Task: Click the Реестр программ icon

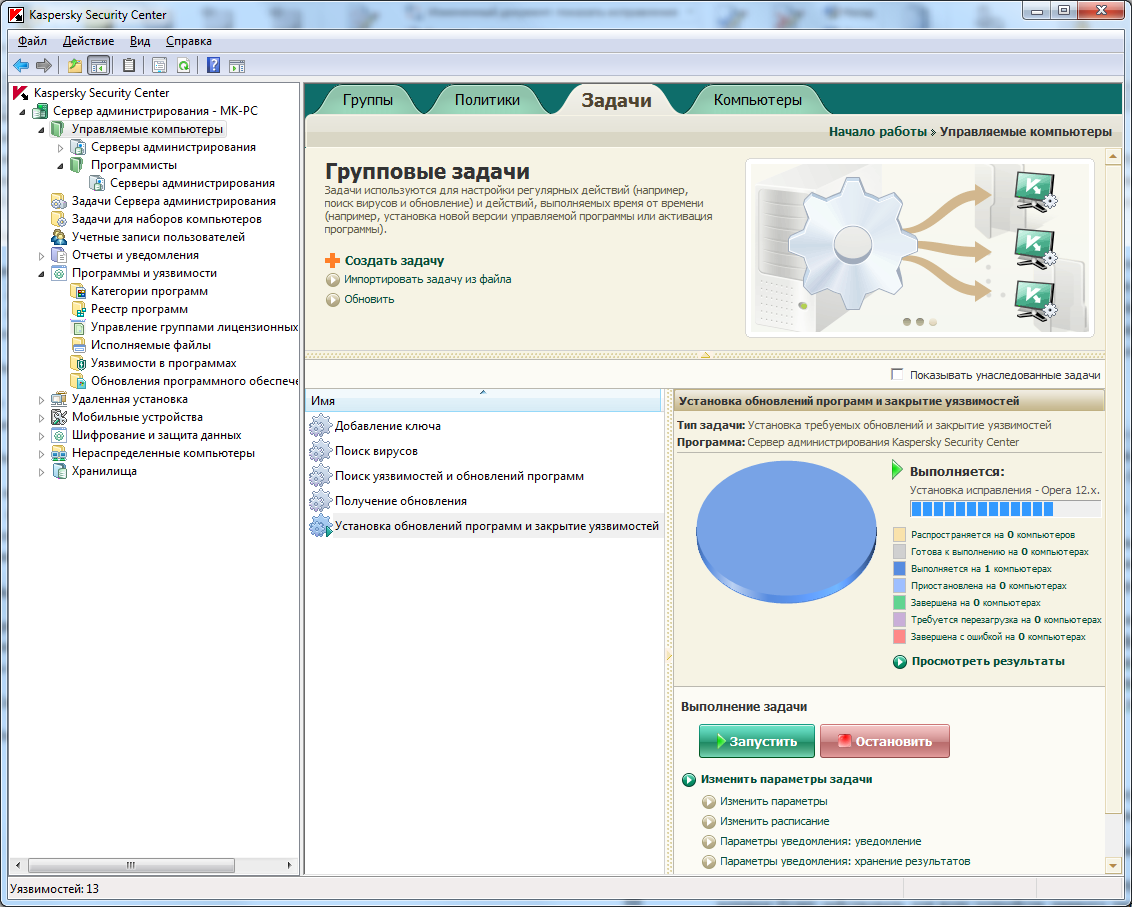Action: [78, 310]
